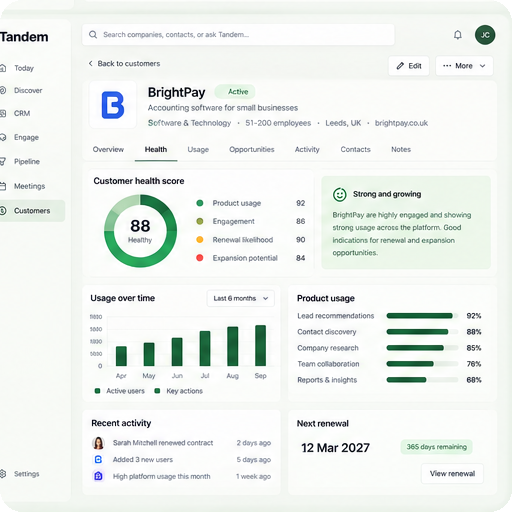Click the back arrow beside Back to customers
This screenshot has height=512, width=512.
(90, 63)
